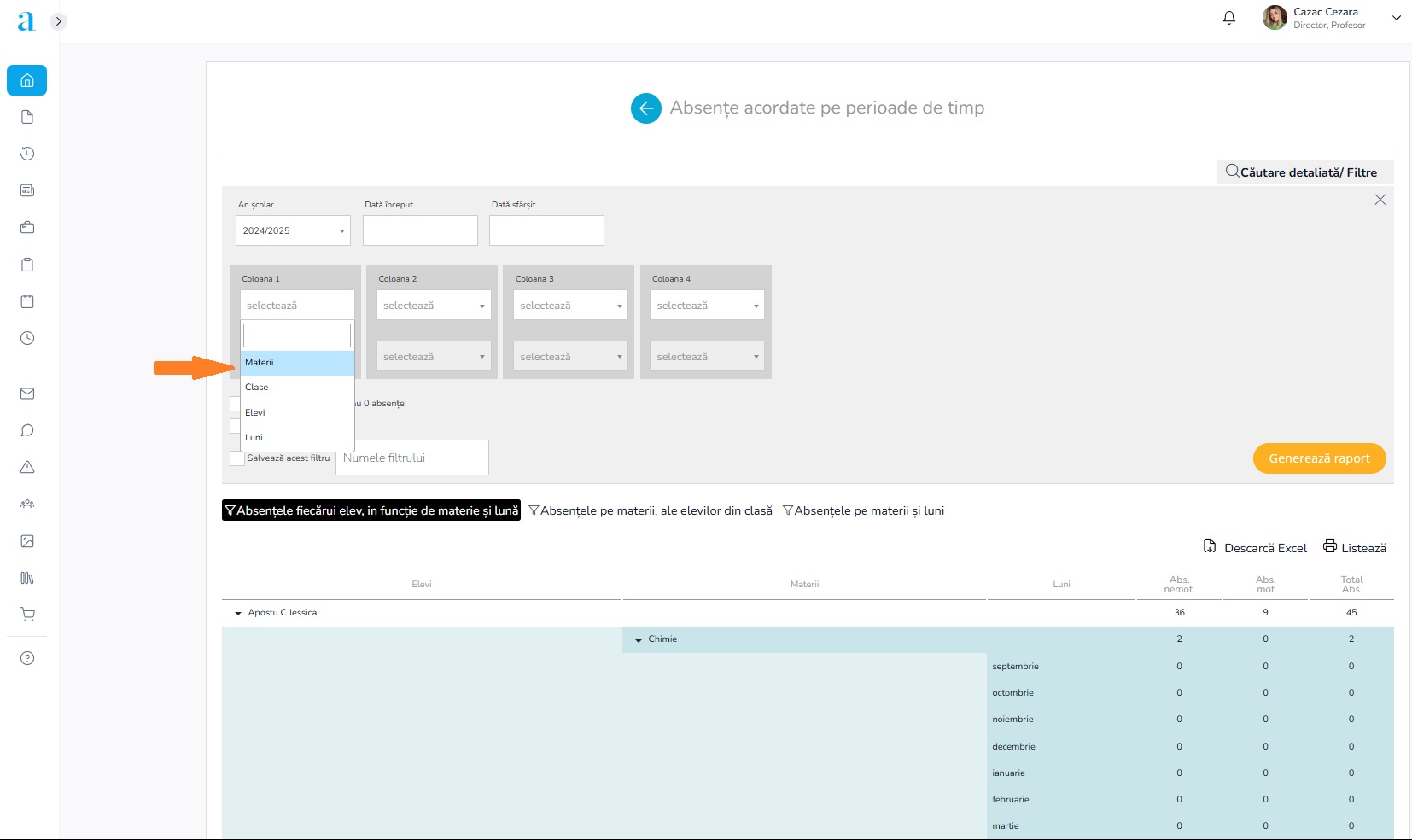
Task: Open the 'An școlar' 2024/2025 dropdown
Action: click(293, 230)
